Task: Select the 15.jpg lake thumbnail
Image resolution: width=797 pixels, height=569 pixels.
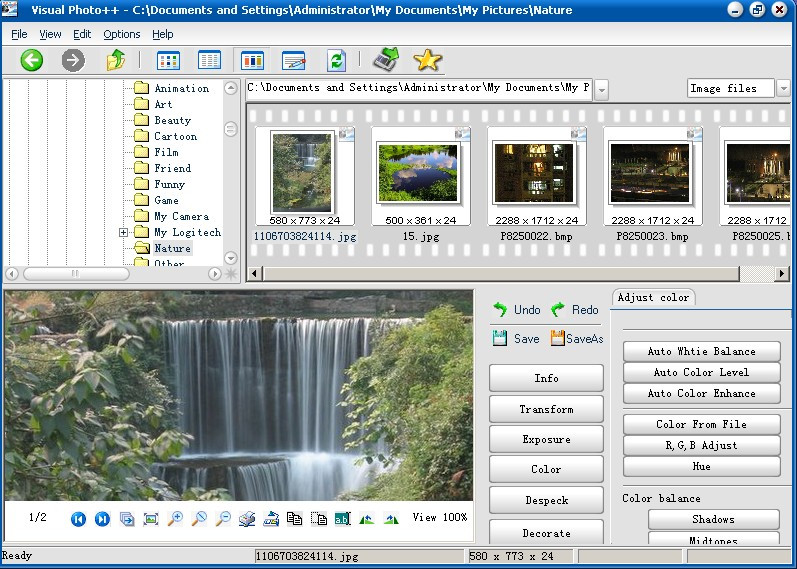Action: click(x=418, y=172)
